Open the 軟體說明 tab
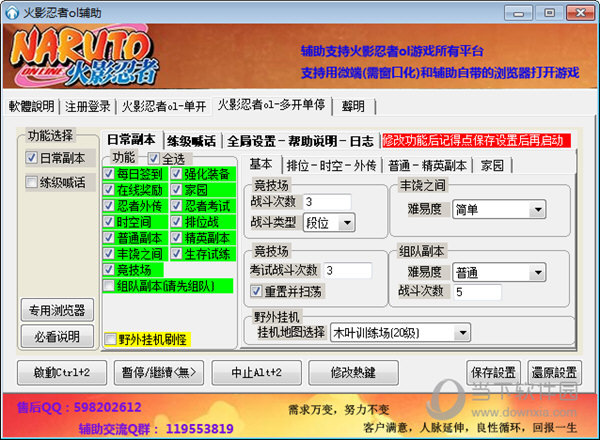The width and height of the screenshot is (600, 440). pyautogui.click(x=31, y=106)
